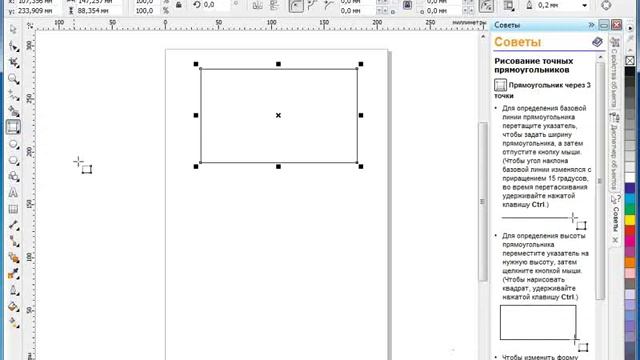Click the rectangle center X marker
Viewport: 640px width, 360px height.
pyautogui.click(x=278, y=116)
